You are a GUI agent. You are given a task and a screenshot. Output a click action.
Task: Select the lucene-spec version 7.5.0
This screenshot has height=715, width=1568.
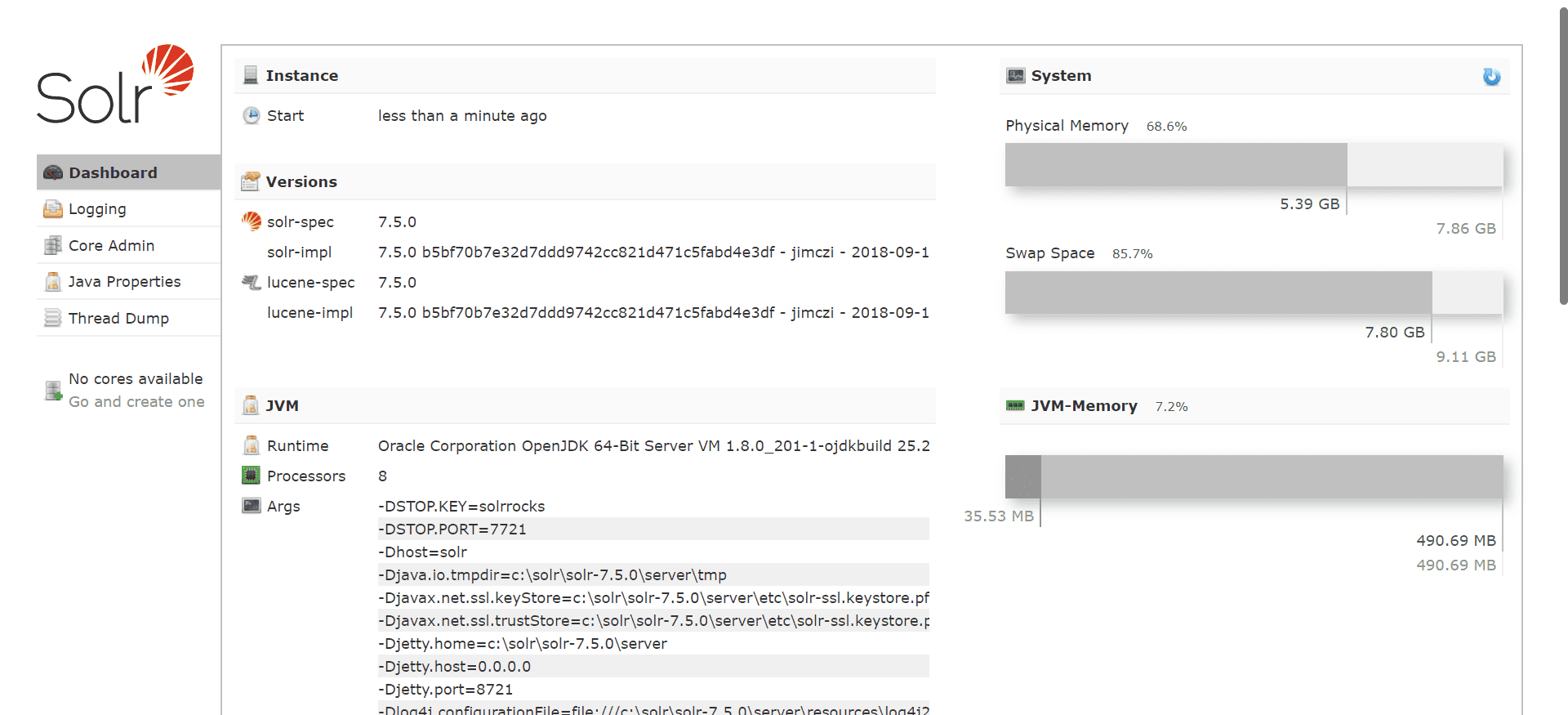pyautogui.click(x=397, y=283)
